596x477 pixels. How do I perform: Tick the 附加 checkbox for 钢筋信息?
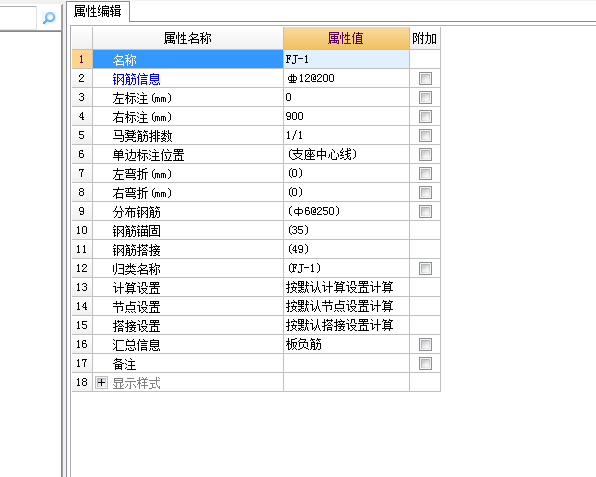point(425,78)
